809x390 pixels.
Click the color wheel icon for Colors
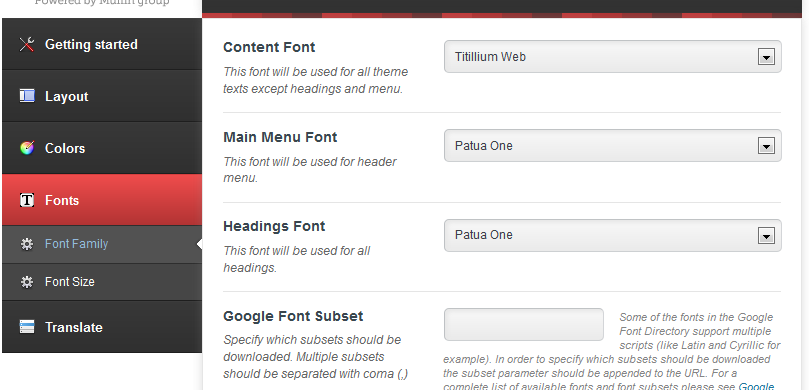[27, 148]
